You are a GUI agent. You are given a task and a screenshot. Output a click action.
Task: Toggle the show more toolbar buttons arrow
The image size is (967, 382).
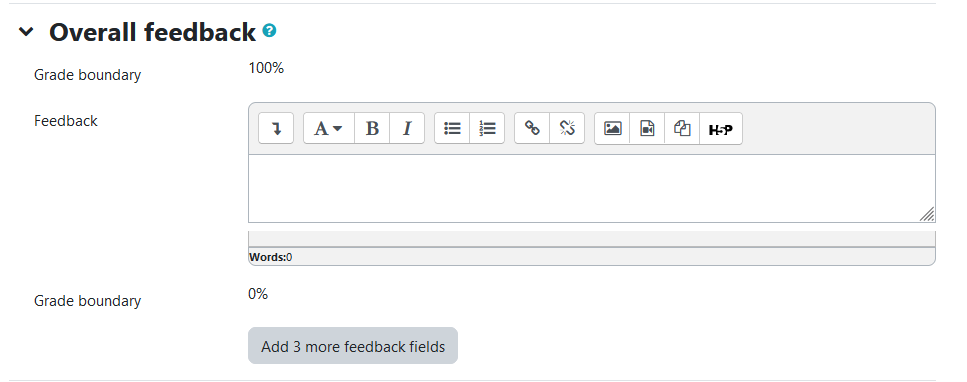click(x=276, y=128)
